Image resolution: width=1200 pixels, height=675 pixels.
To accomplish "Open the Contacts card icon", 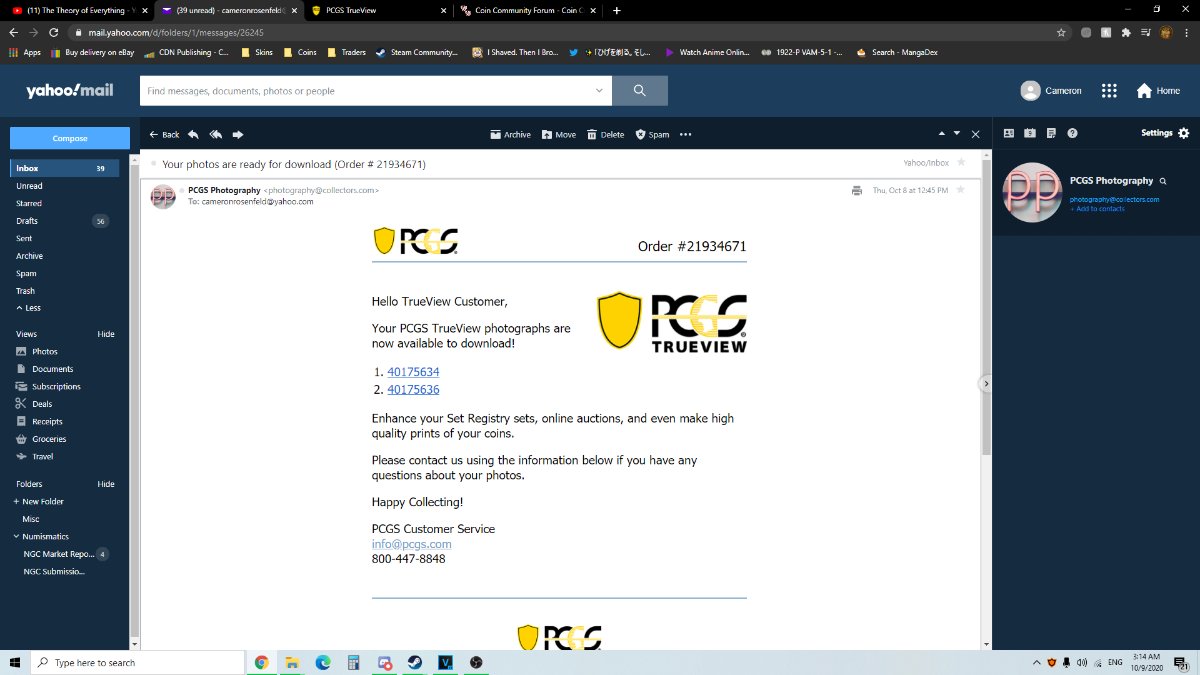I will [1008, 133].
